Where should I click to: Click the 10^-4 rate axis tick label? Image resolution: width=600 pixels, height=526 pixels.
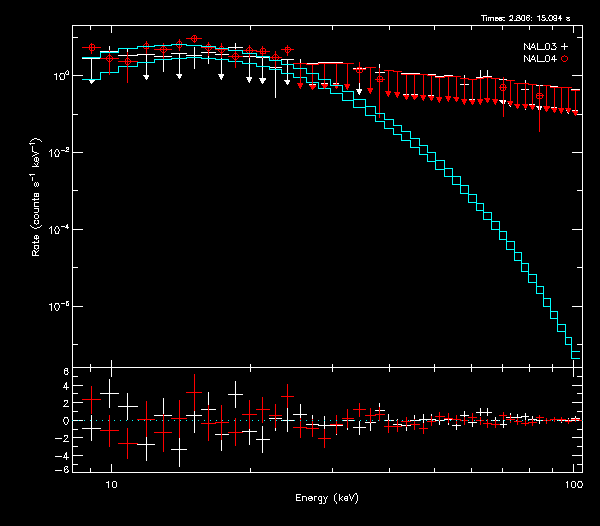[58, 229]
